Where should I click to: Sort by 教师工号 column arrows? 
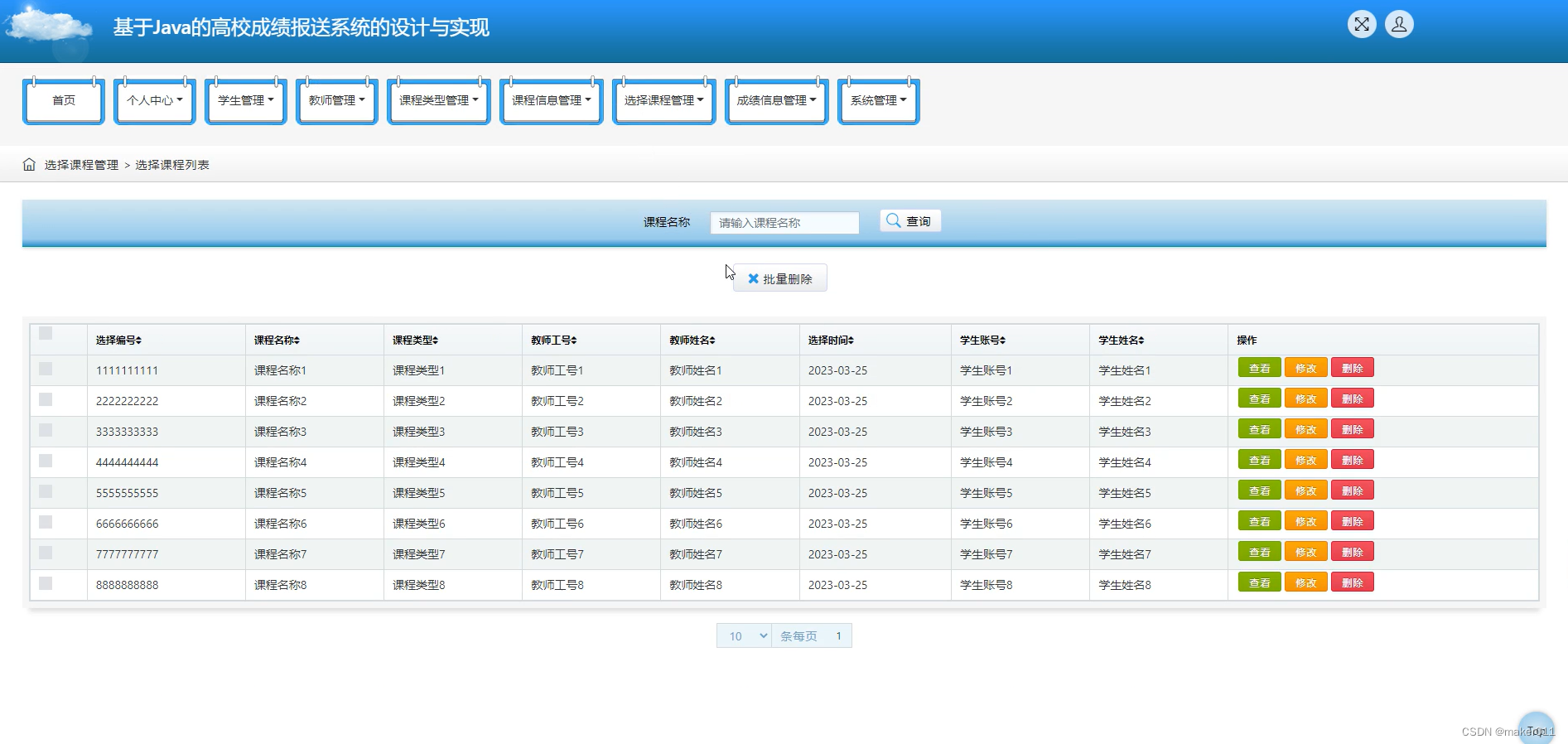point(574,341)
